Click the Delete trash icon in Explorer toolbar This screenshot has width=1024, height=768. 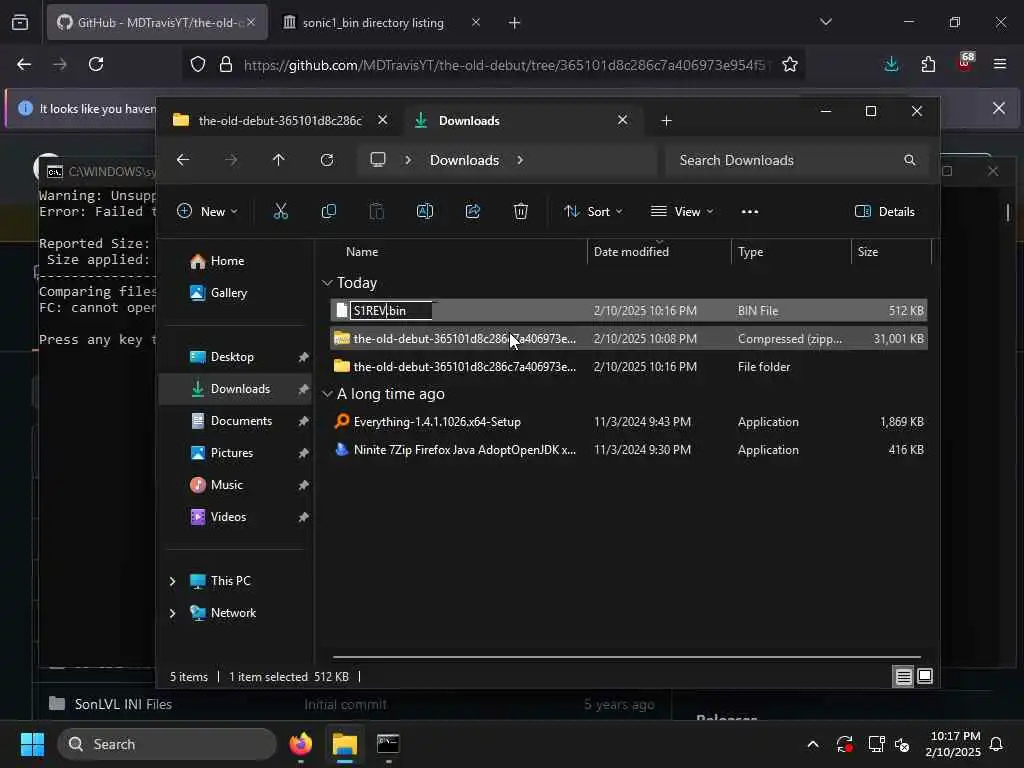coord(520,211)
